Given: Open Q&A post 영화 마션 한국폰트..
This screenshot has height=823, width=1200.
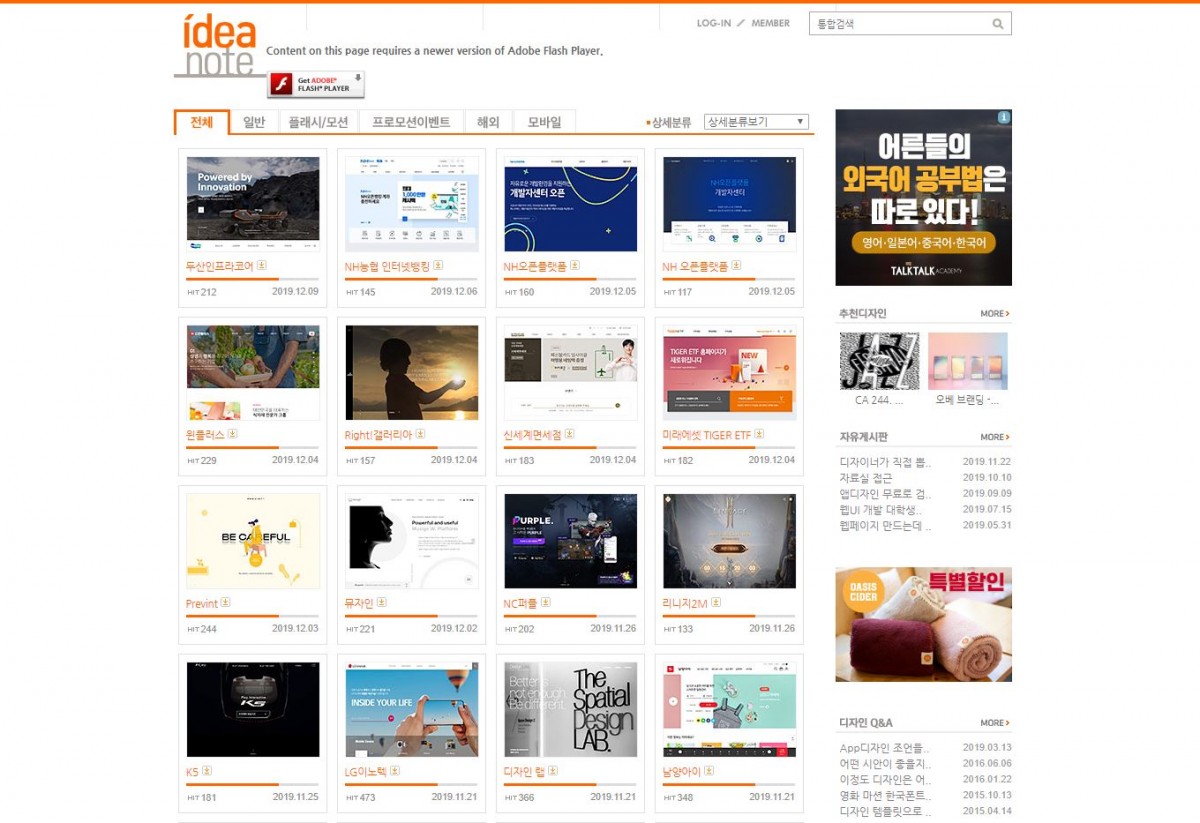Looking at the screenshot, I should point(885,796).
